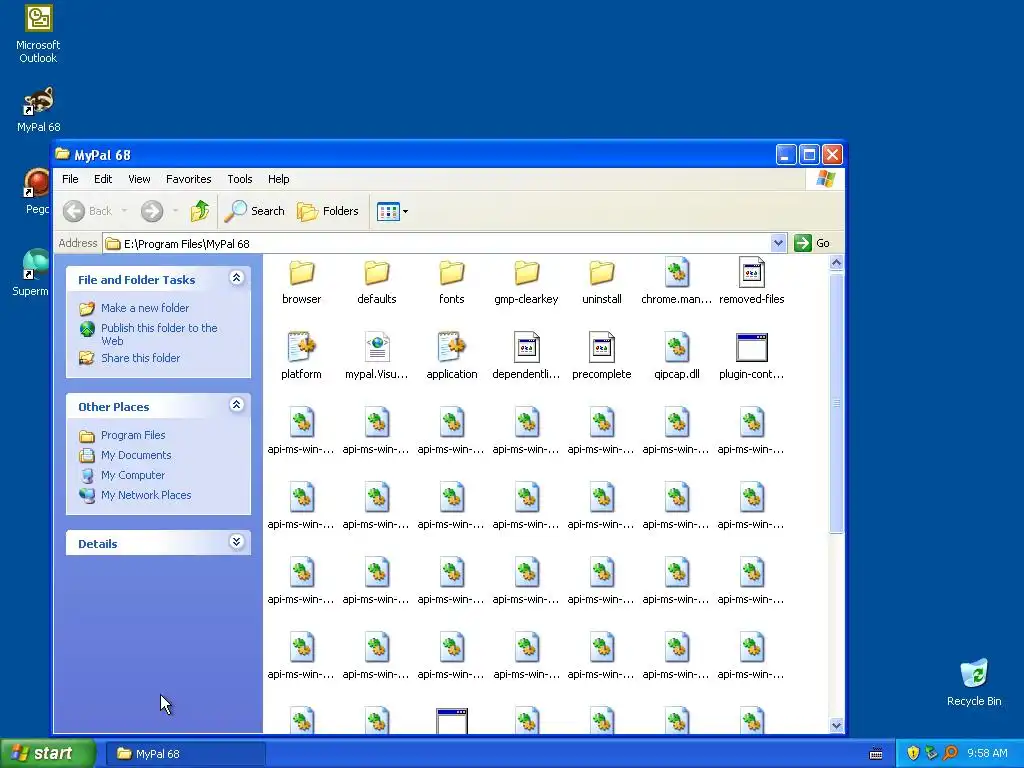Image resolution: width=1024 pixels, height=768 pixels.
Task: Click the on-screen keyboard taskbar icon
Action: click(876, 754)
